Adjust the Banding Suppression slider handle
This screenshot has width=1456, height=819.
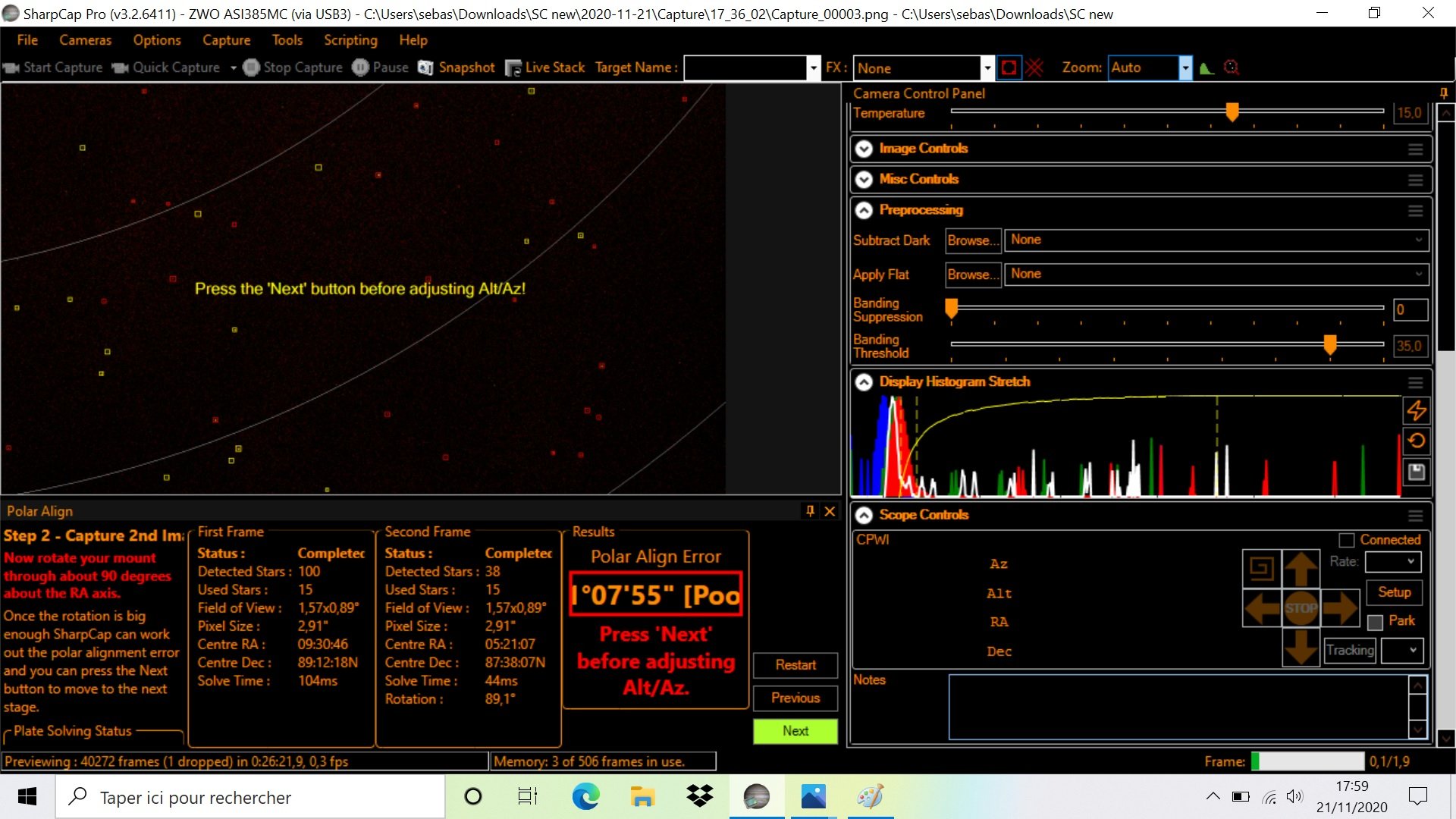951,309
